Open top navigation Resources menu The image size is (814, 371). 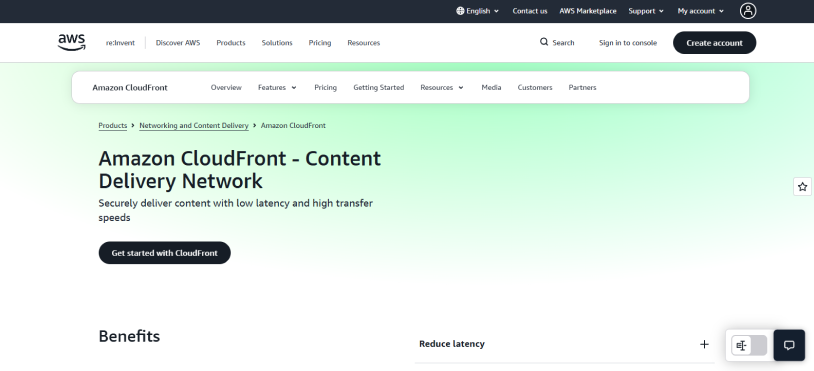point(363,43)
